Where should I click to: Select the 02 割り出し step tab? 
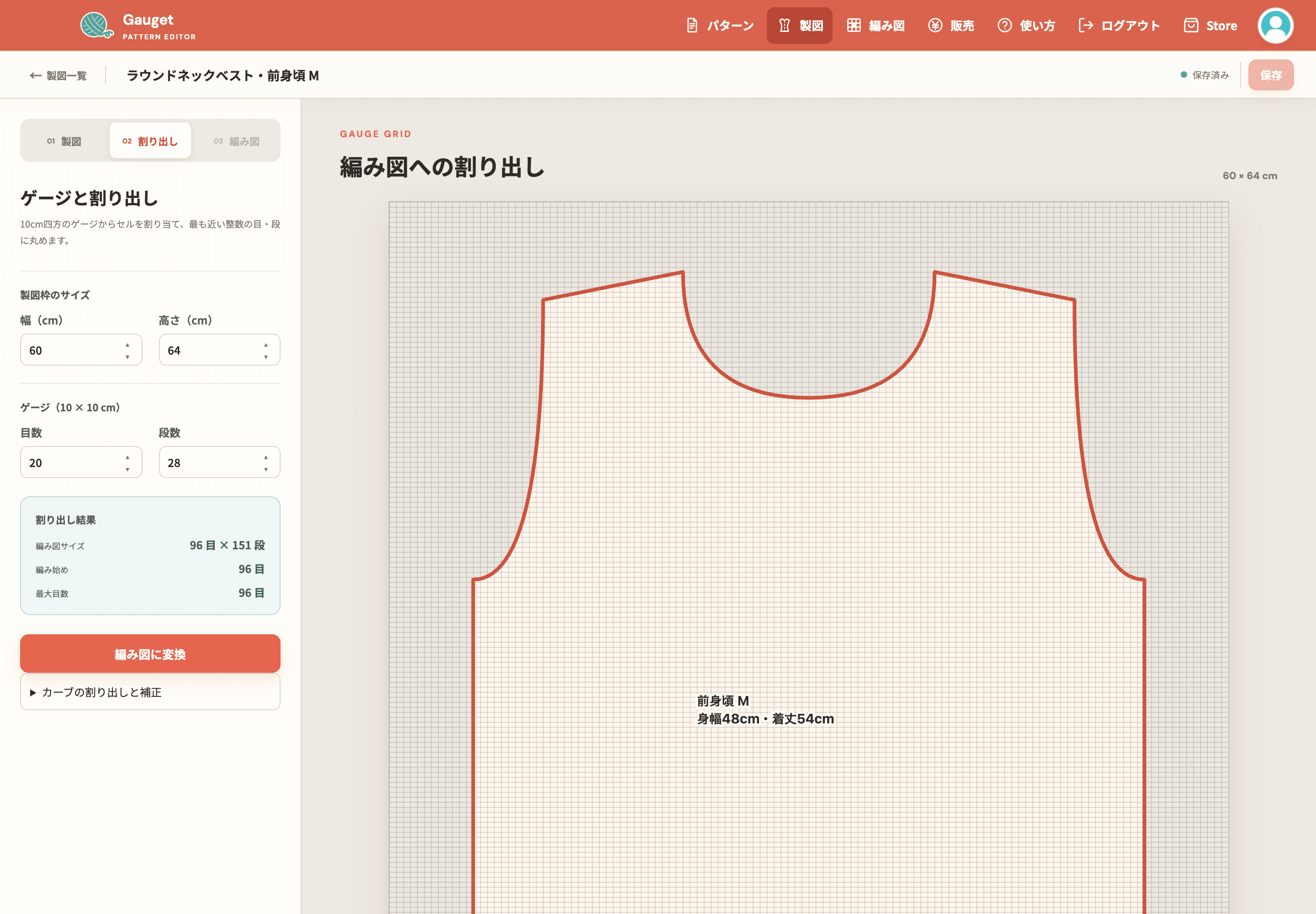(x=150, y=141)
